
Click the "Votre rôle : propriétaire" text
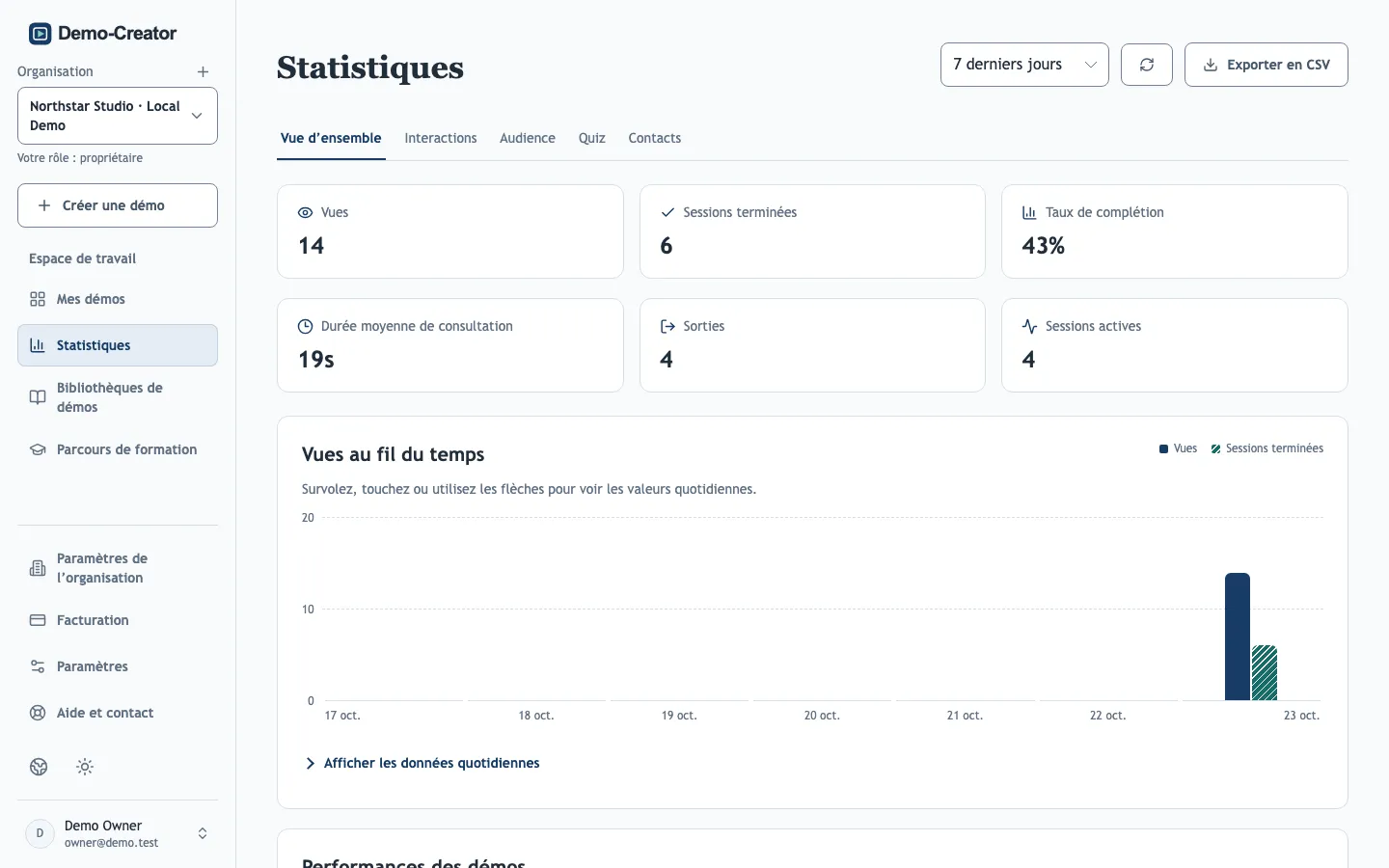(80, 158)
